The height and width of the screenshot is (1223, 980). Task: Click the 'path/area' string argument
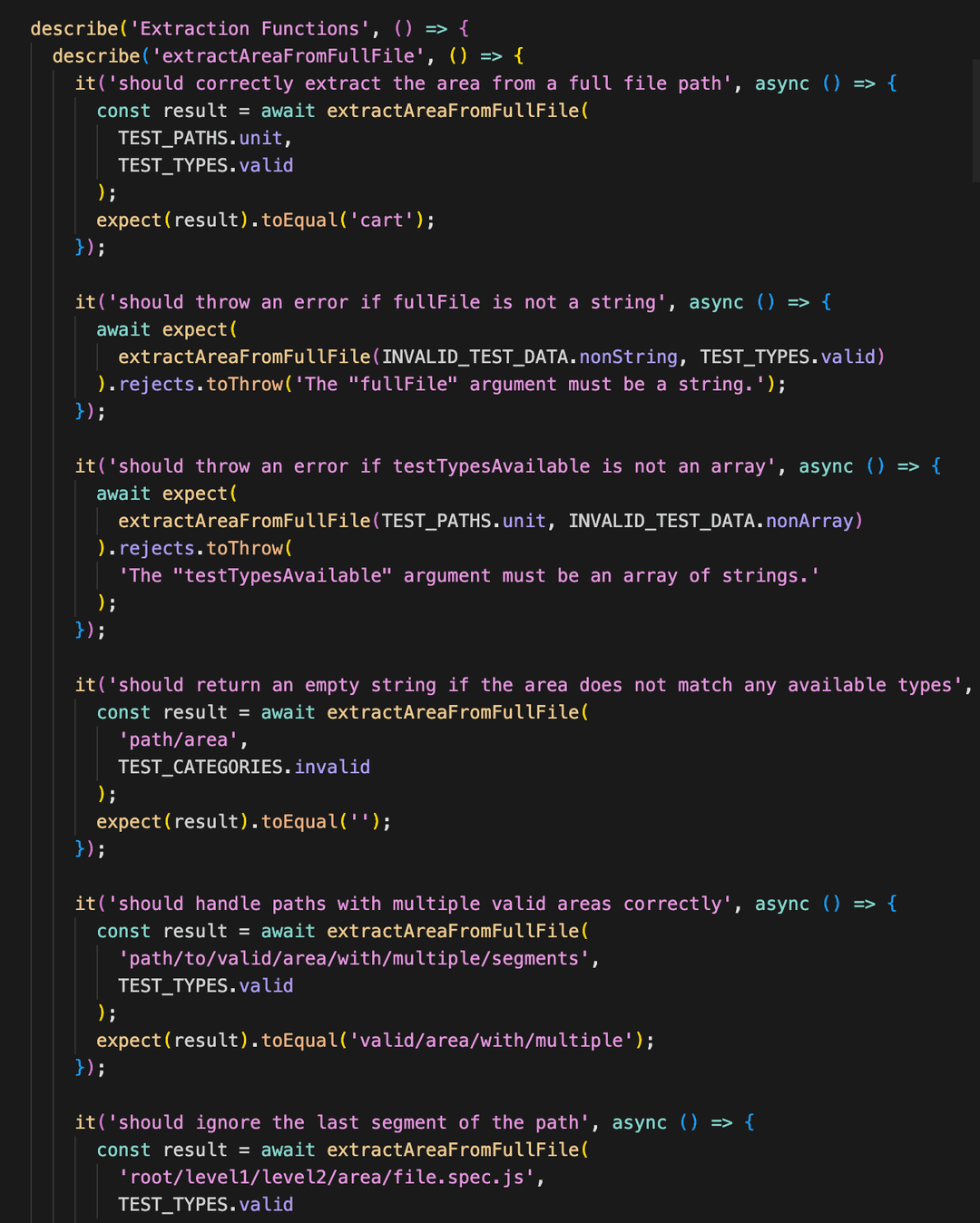pos(179,740)
